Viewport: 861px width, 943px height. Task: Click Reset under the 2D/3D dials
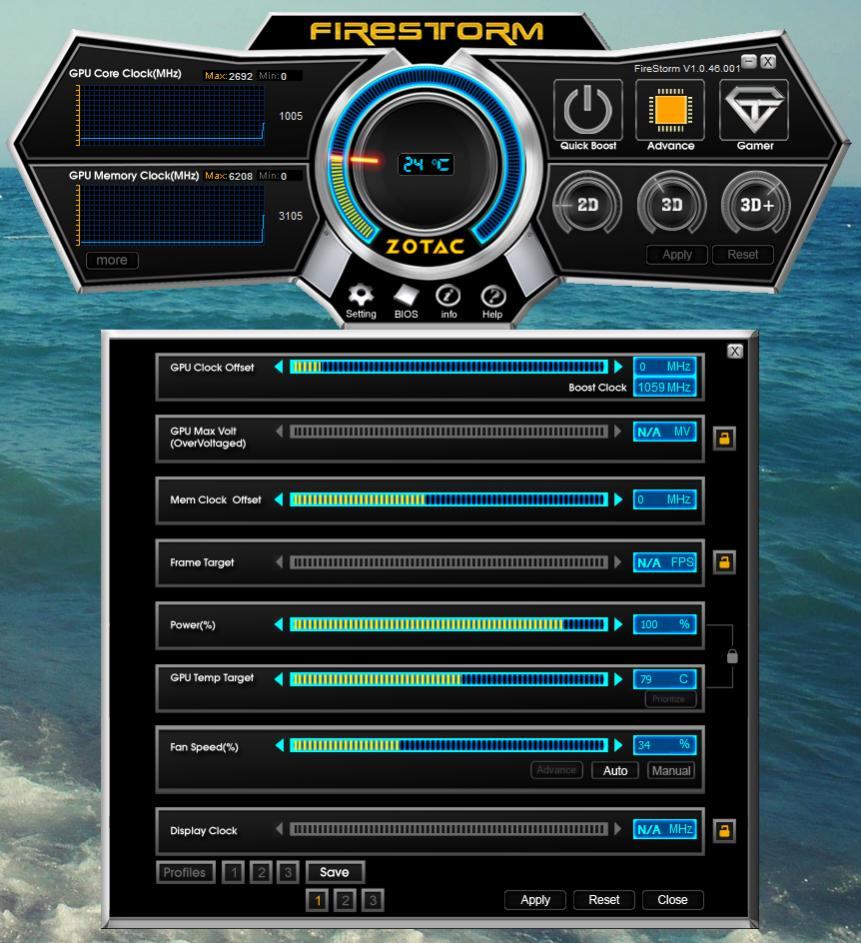[x=743, y=254]
